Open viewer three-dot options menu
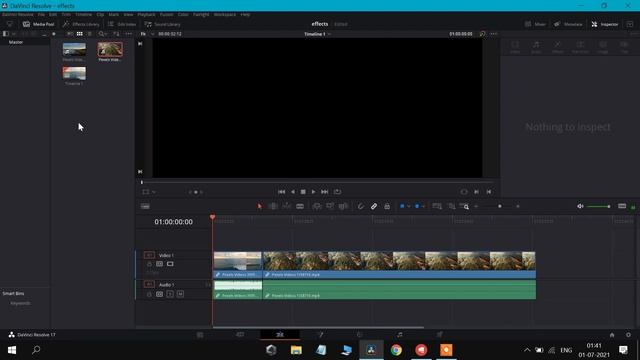 tap(494, 34)
